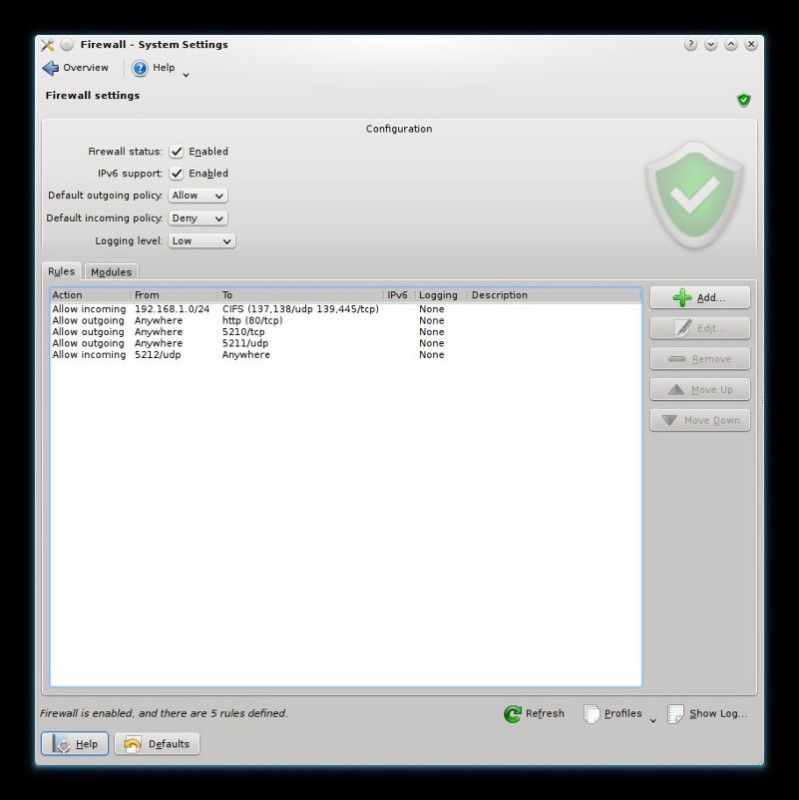Click the Overview back arrow icon
This screenshot has width=799, height=800.
(51, 68)
